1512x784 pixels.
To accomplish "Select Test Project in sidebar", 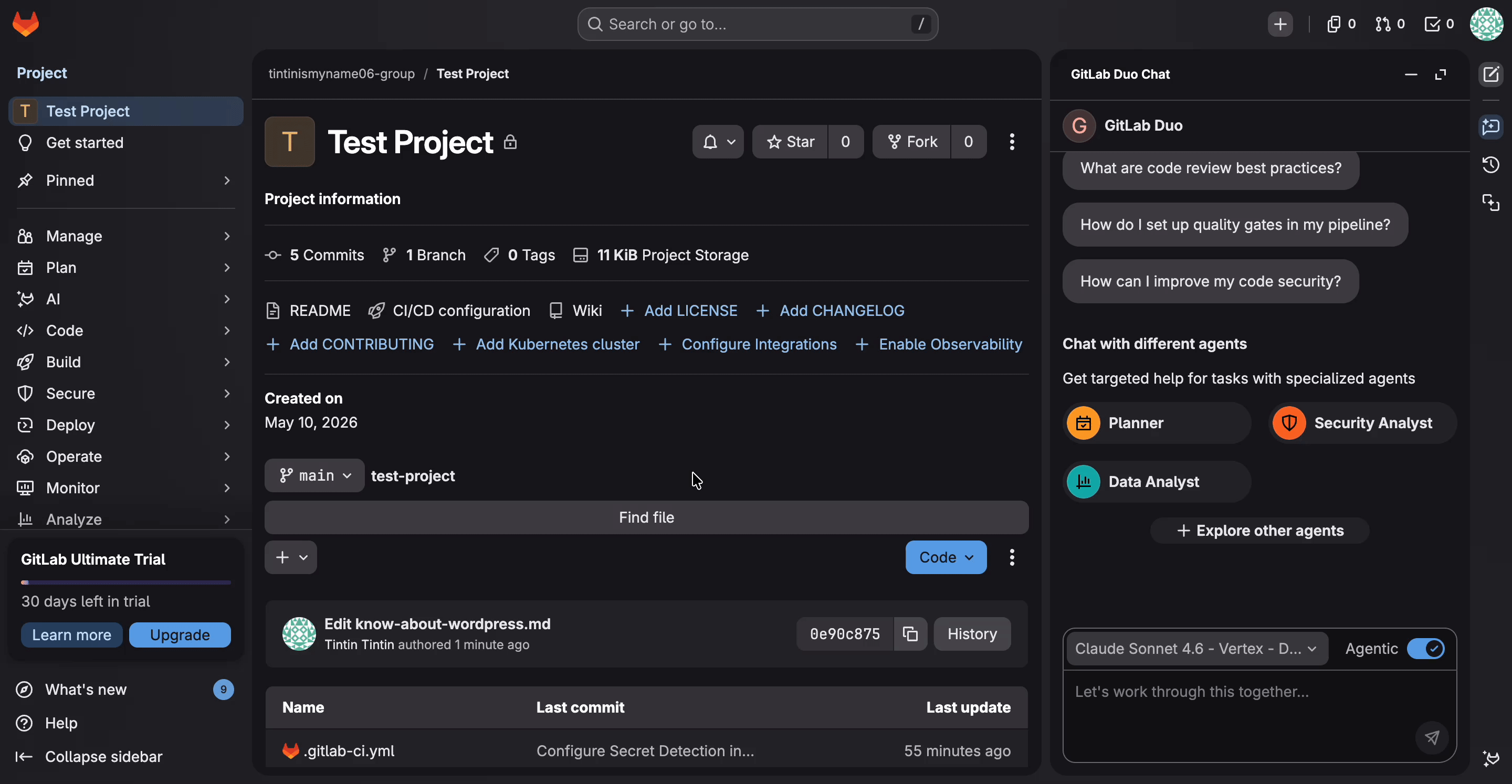I will coord(125,111).
